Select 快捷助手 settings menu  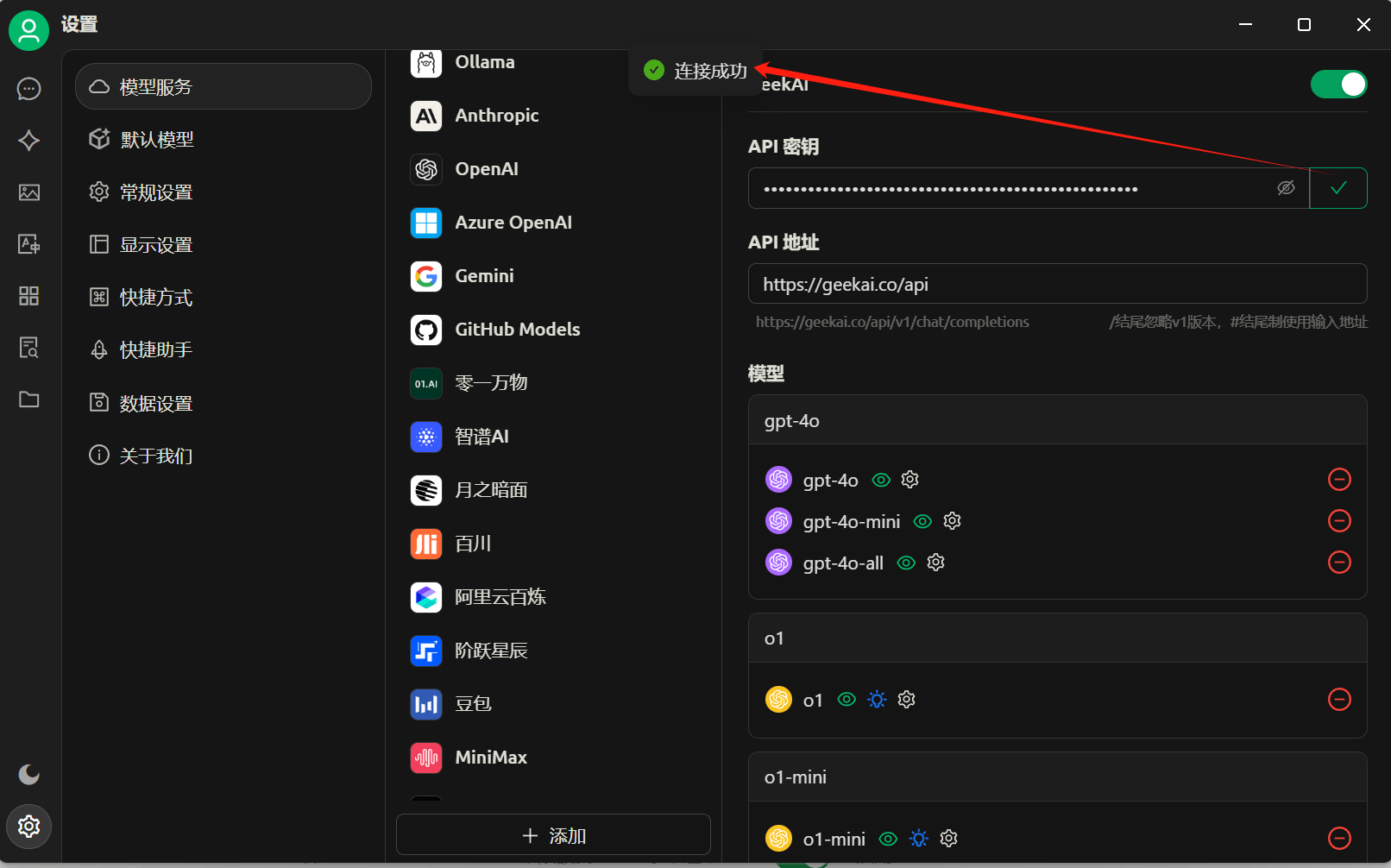coord(223,349)
